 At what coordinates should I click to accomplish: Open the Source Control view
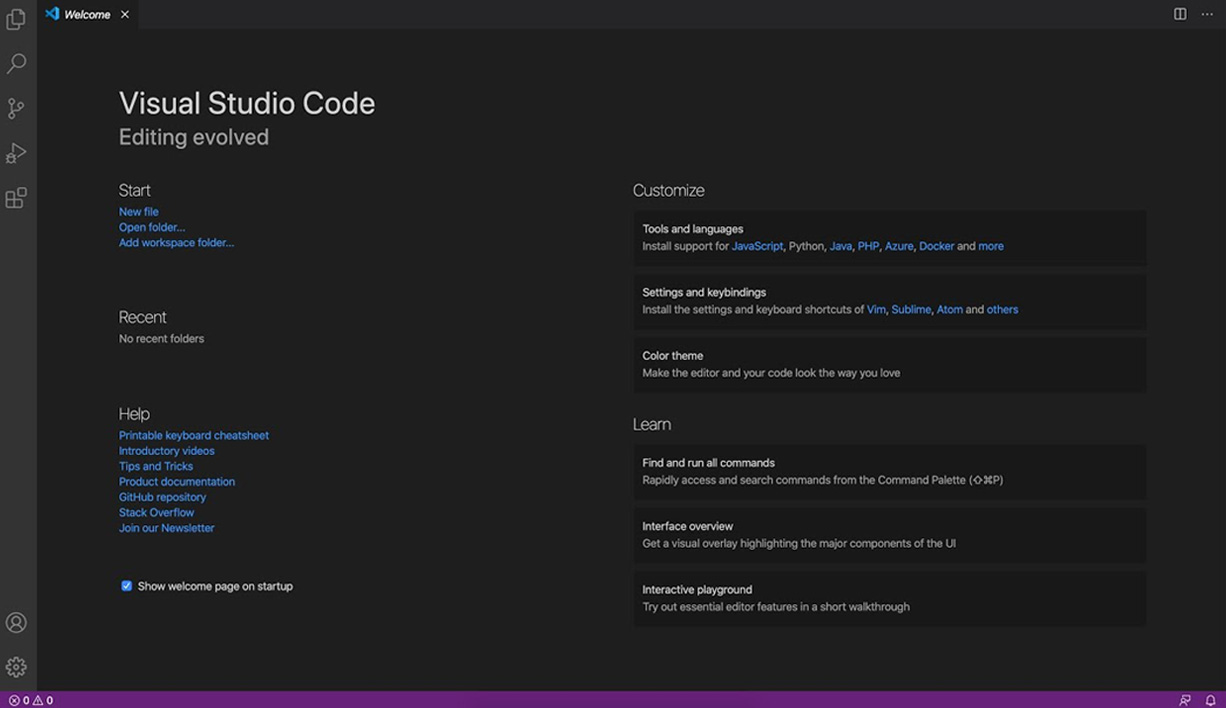(16, 108)
